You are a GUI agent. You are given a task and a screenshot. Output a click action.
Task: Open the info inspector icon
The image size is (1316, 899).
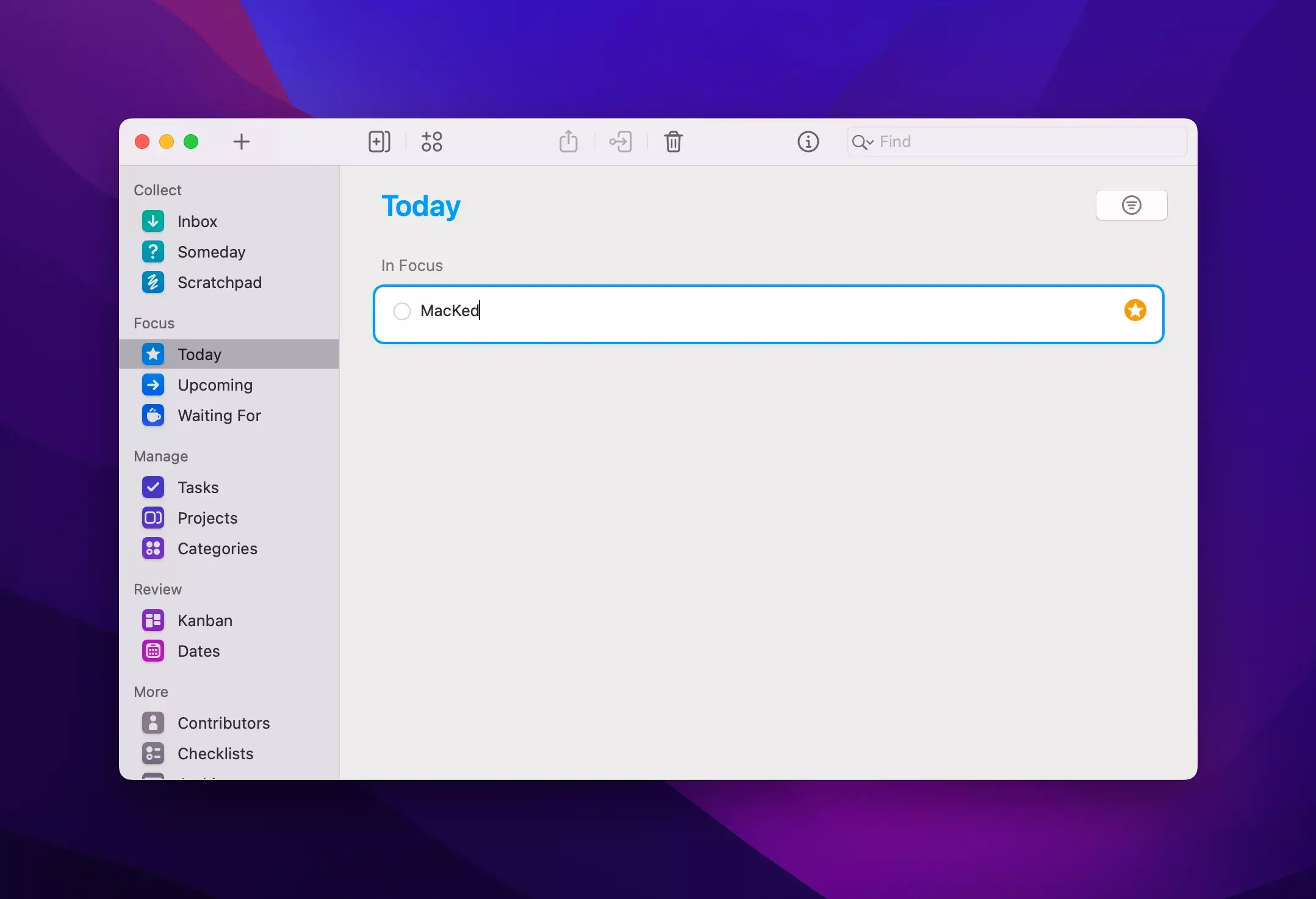click(808, 142)
